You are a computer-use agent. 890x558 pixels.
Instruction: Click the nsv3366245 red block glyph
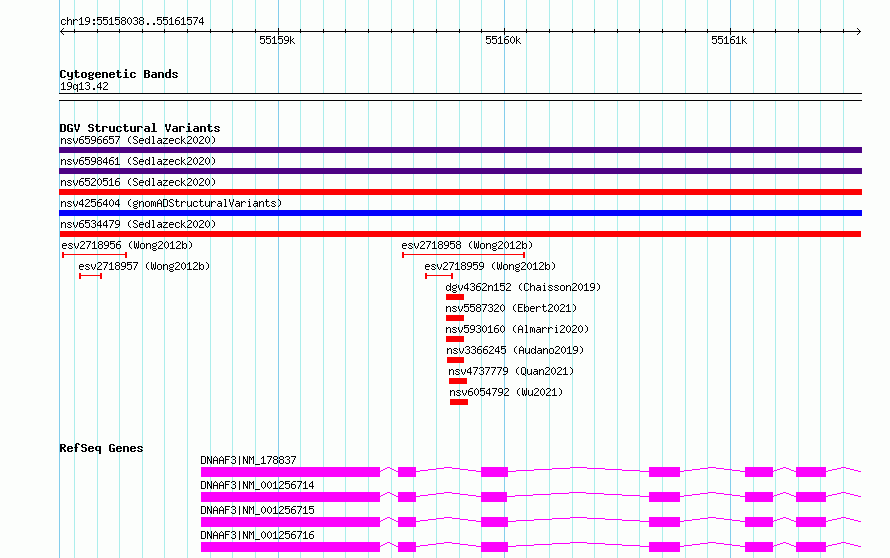tap(455, 360)
